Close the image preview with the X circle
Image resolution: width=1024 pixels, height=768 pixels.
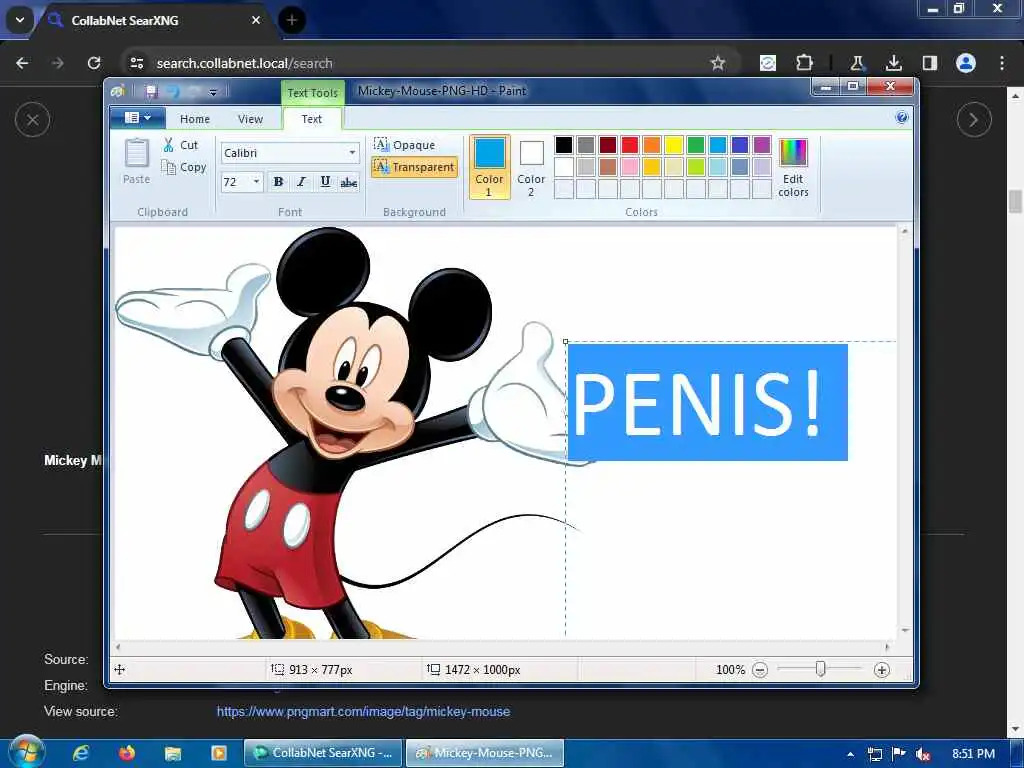[x=33, y=120]
